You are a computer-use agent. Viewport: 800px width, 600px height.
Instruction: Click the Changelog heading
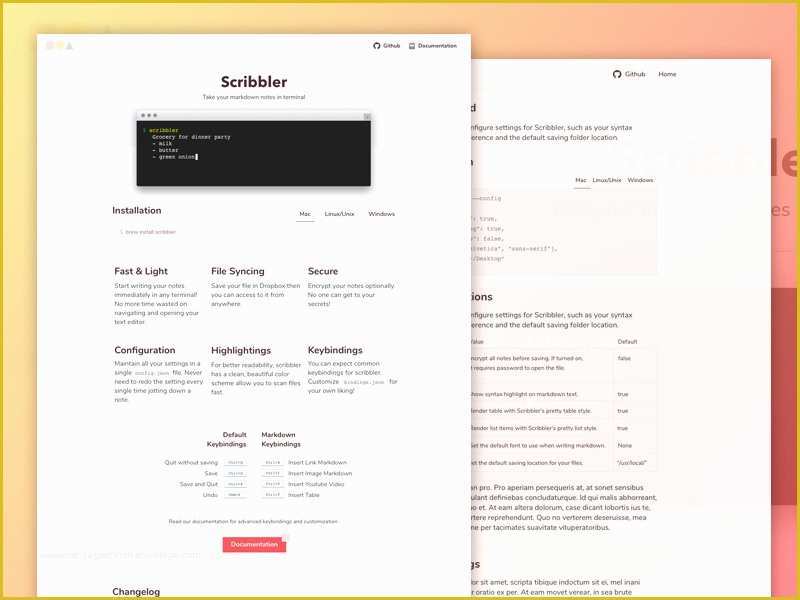(x=136, y=592)
